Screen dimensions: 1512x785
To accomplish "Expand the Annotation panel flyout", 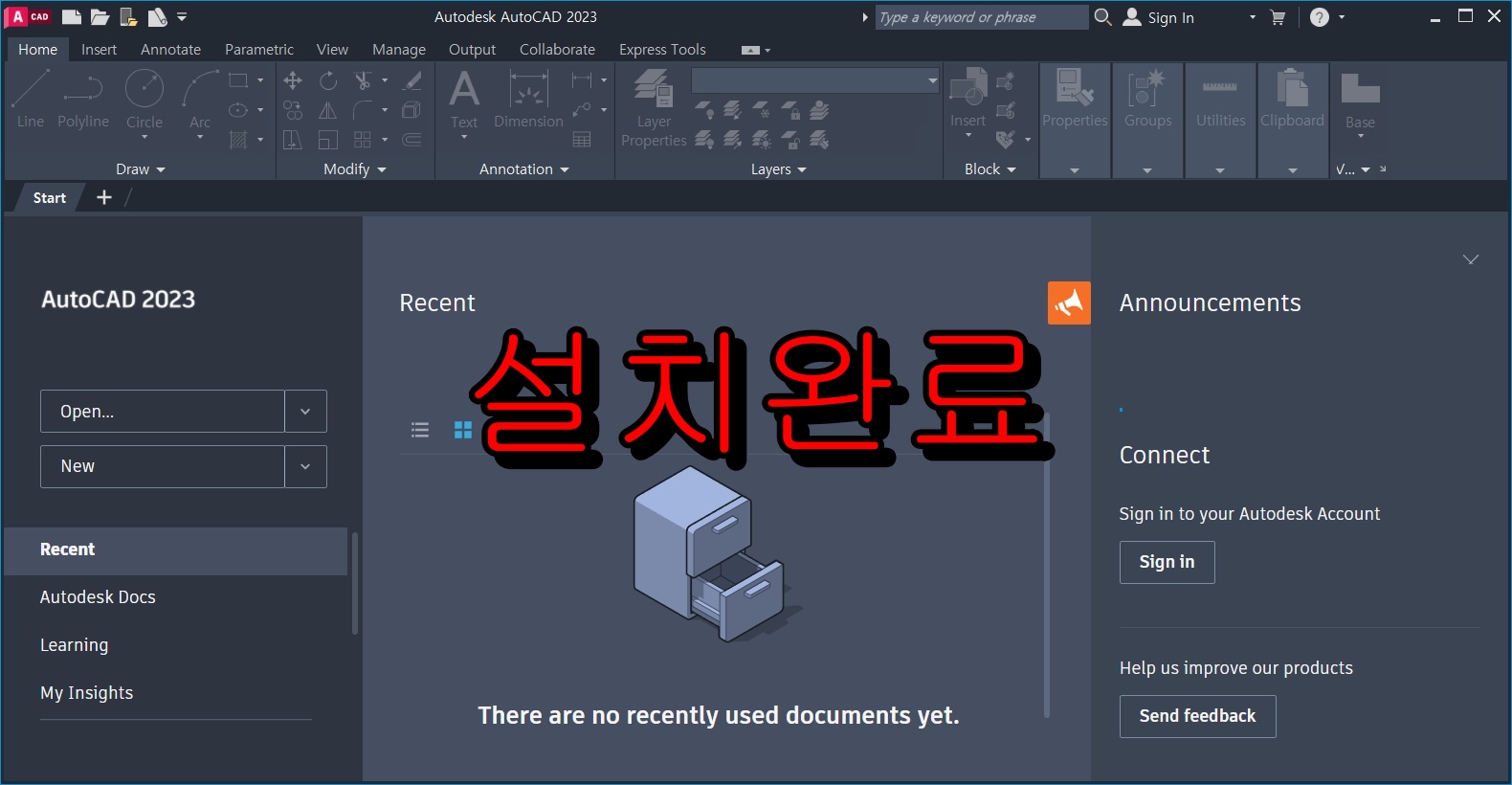I will [524, 169].
